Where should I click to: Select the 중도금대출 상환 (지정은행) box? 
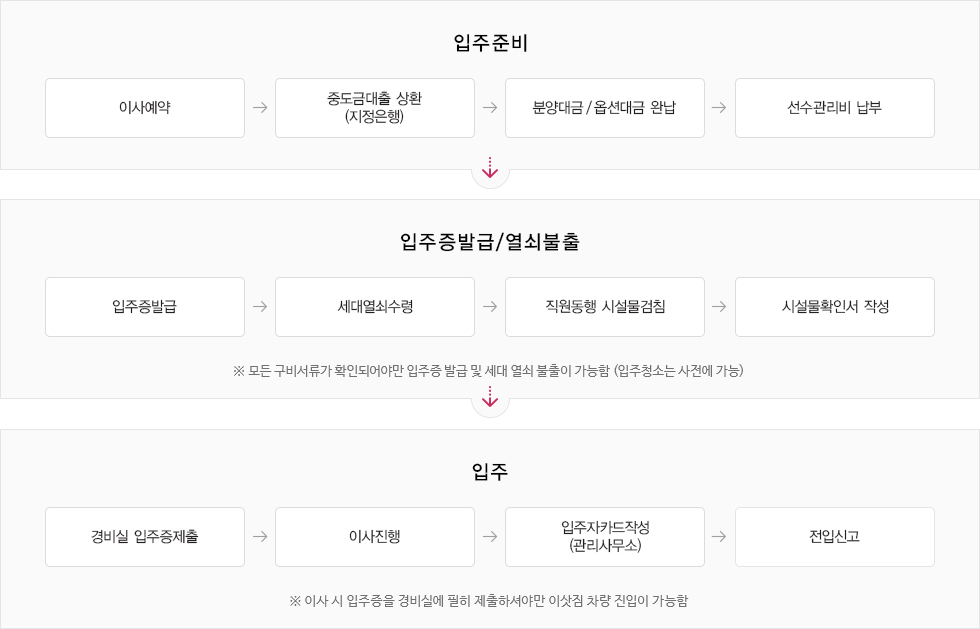(x=375, y=108)
